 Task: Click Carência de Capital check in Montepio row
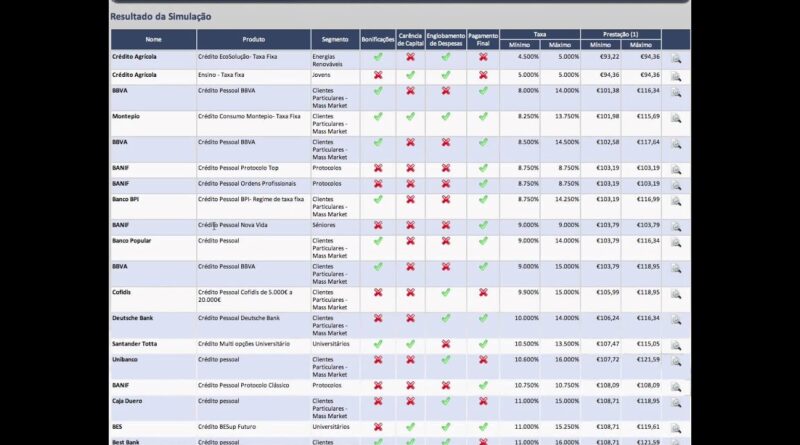click(410, 116)
